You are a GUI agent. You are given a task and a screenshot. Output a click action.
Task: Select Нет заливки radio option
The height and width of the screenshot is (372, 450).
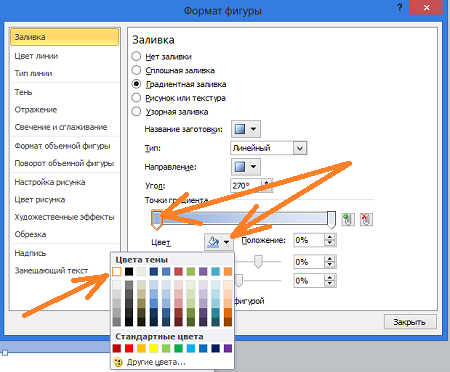click(136, 56)
